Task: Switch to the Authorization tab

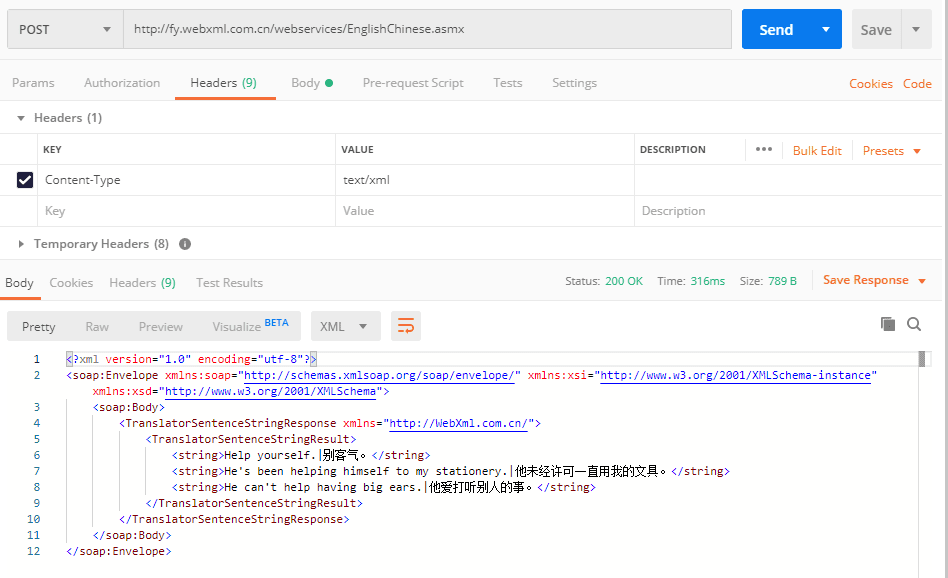Action: coord(122,83)
